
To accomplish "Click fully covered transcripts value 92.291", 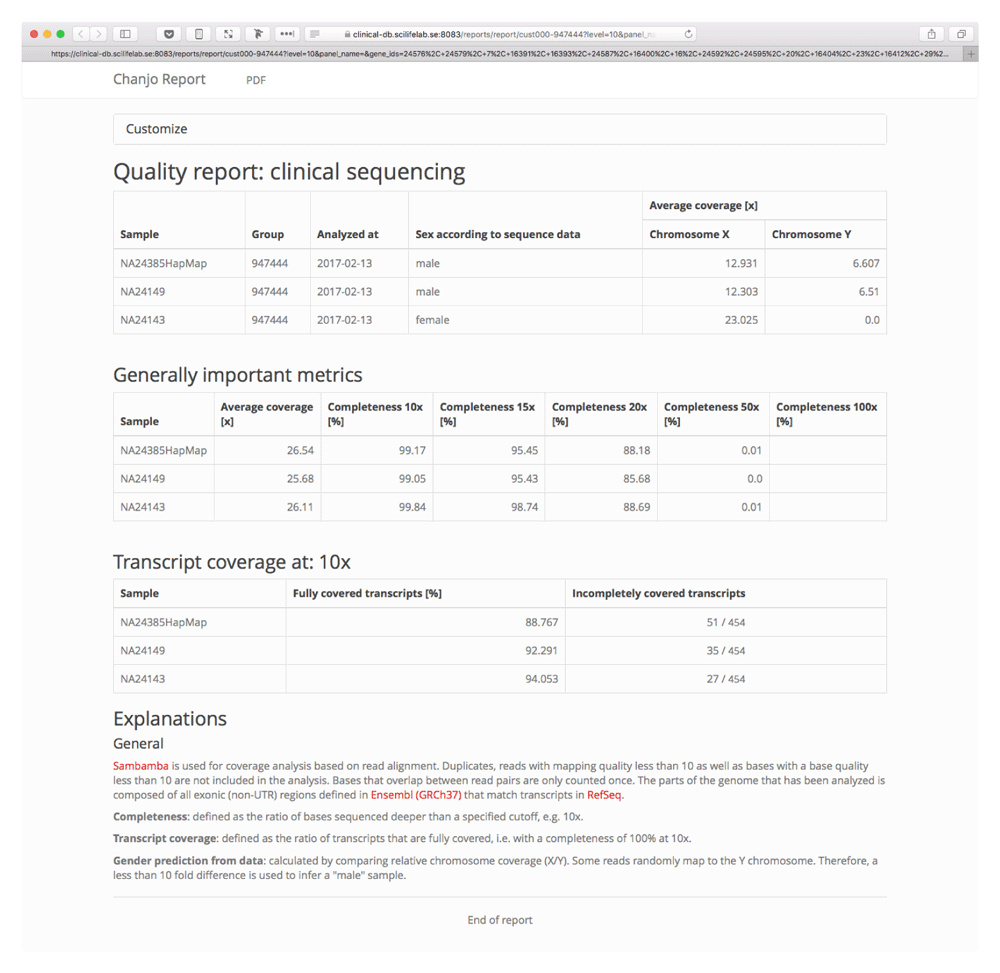I will coord(541,650).
